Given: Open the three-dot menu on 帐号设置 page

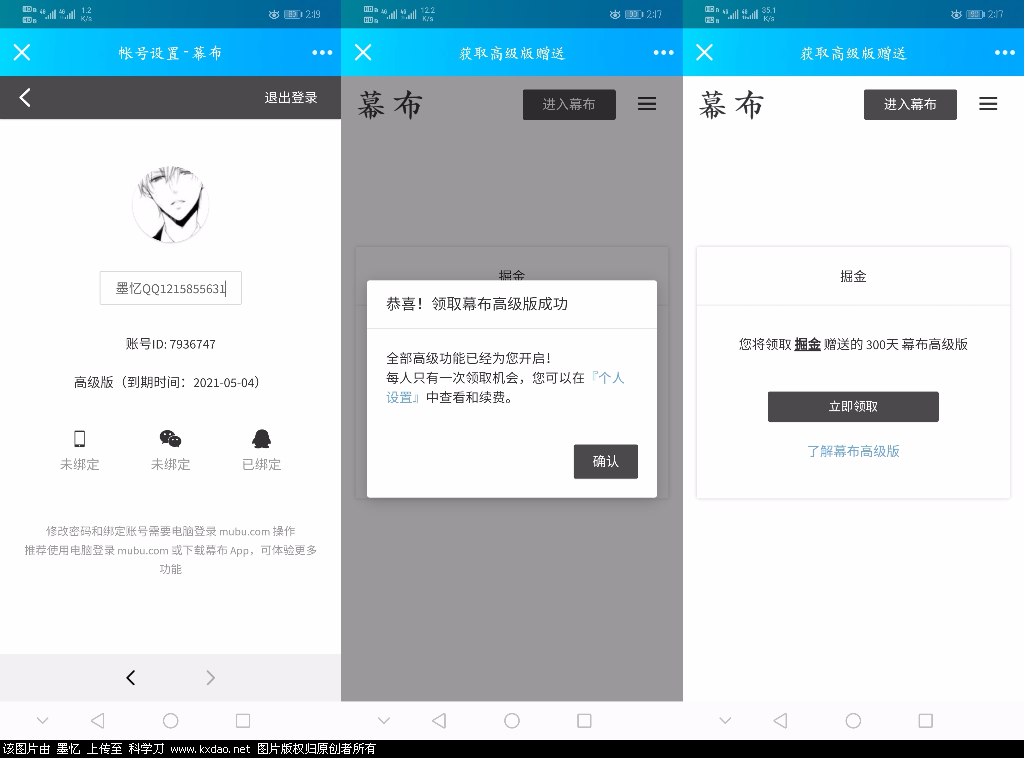Looking at the screenshot, I should pos(322,52).
